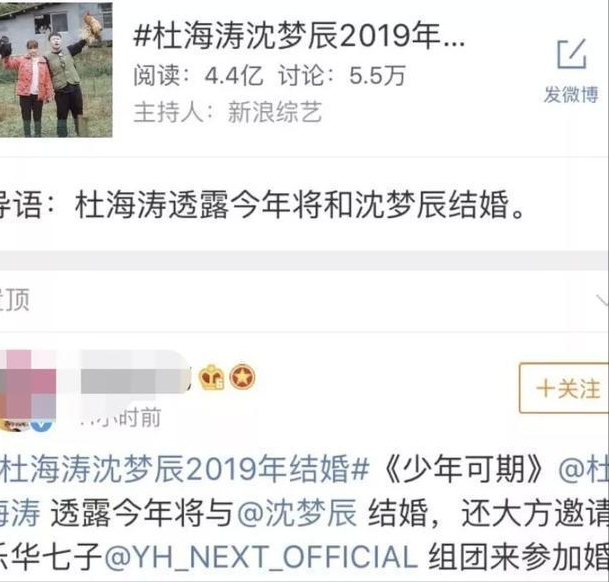The image size is (609, 582).
Task: Select the 置顶 pinned label
Action: coord(14,300)
